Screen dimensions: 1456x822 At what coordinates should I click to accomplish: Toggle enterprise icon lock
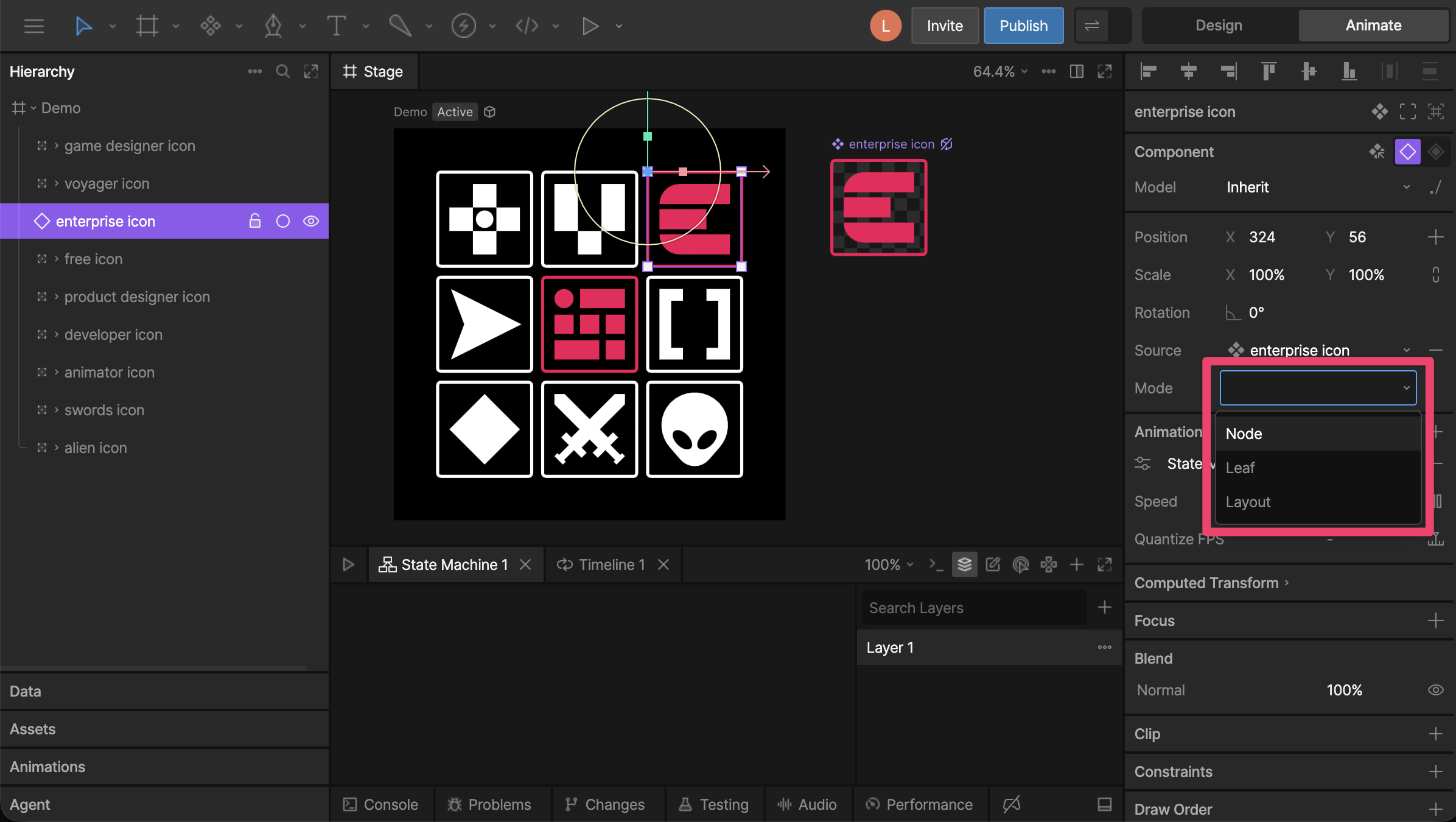point(255,221)
